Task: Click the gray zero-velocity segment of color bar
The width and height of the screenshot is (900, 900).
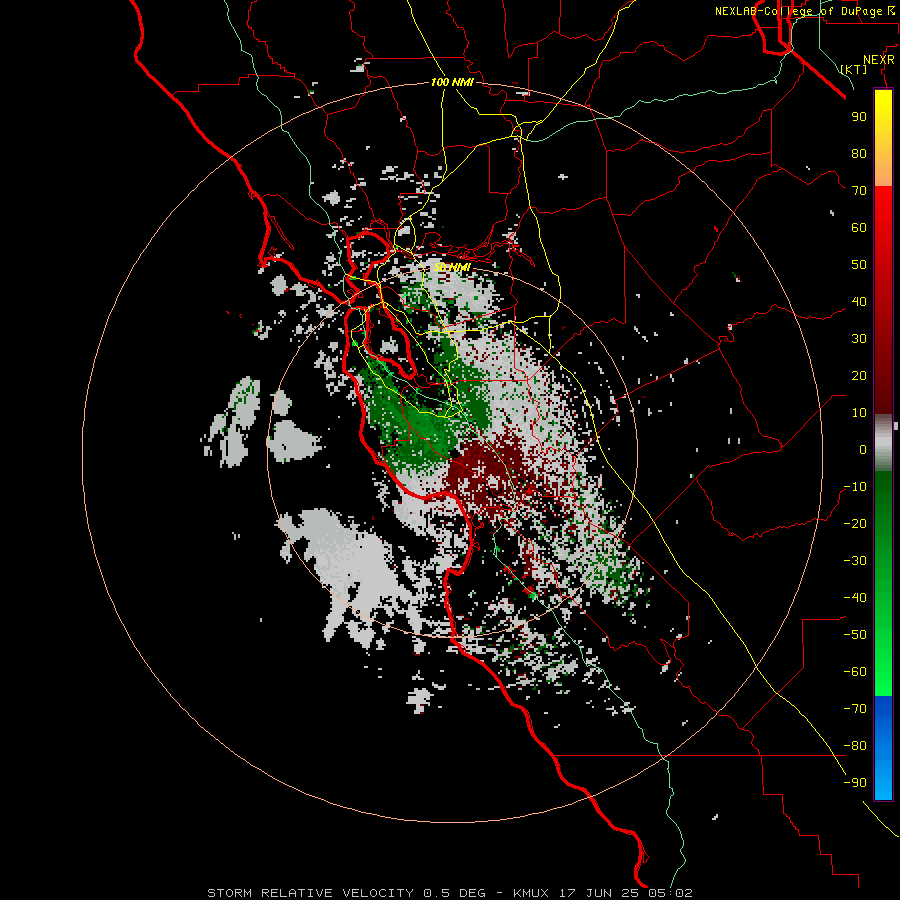Action: (x=883, y=443)
